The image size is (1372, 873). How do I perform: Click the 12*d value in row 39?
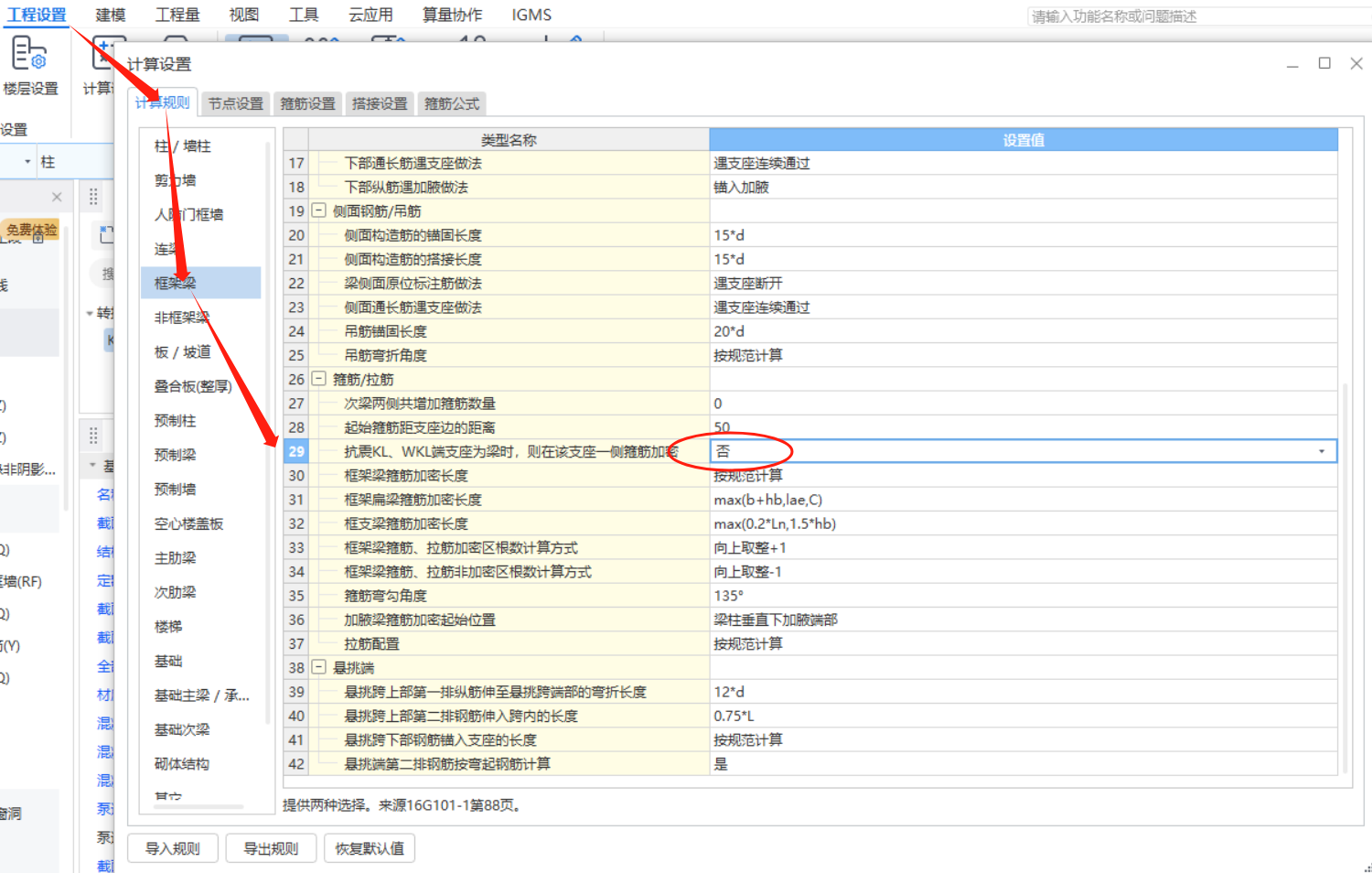[729, 692]
